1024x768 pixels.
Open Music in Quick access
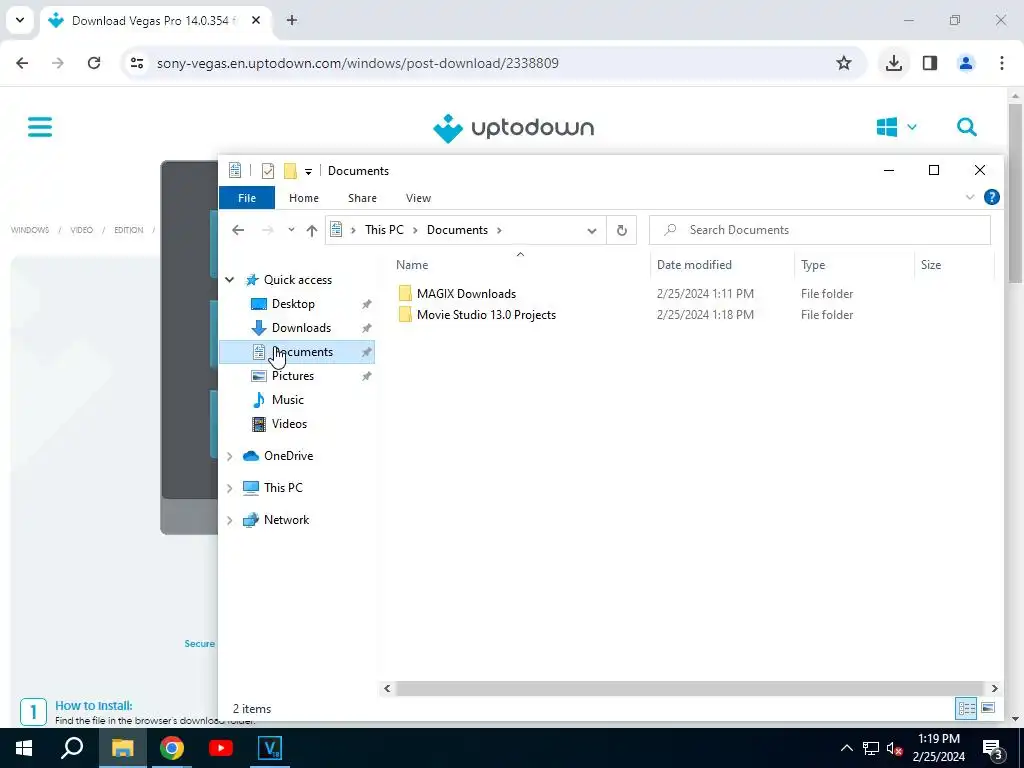[x=287, y=400]
